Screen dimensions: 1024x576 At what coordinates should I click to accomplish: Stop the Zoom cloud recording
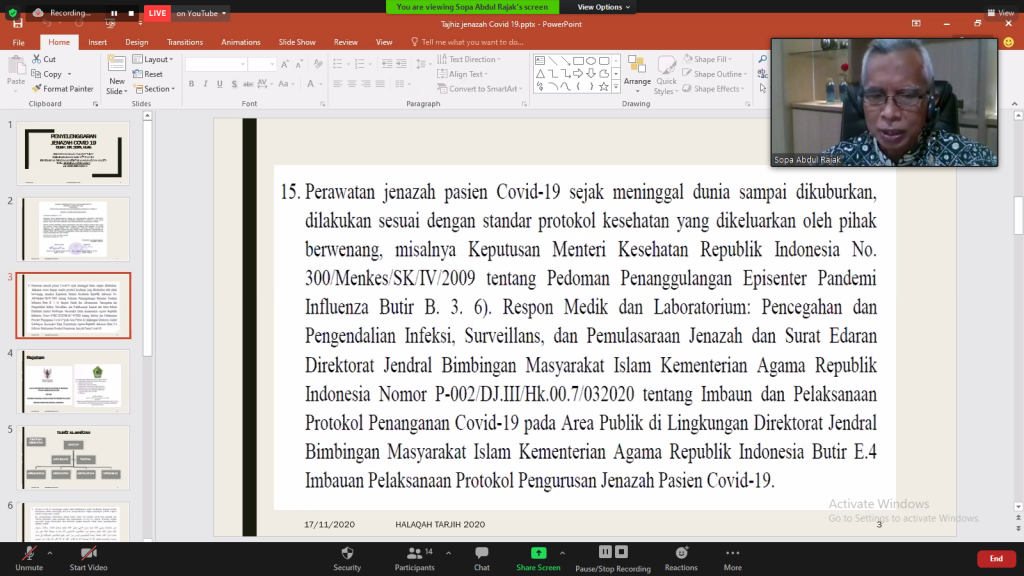coord(131,13)
